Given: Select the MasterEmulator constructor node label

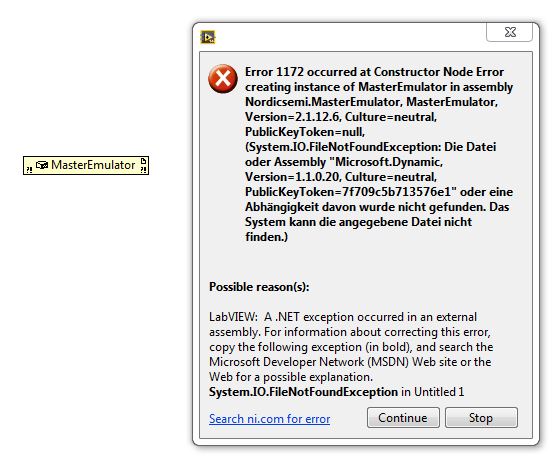Looking at the screenshot, I should pos(93,165).
